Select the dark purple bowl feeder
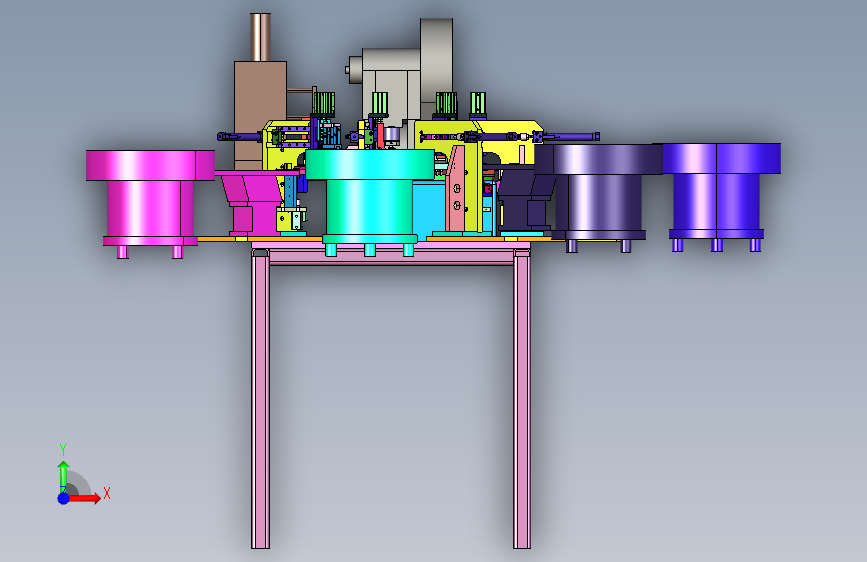This screenshot has width=867, height=562. pos(598,197)
